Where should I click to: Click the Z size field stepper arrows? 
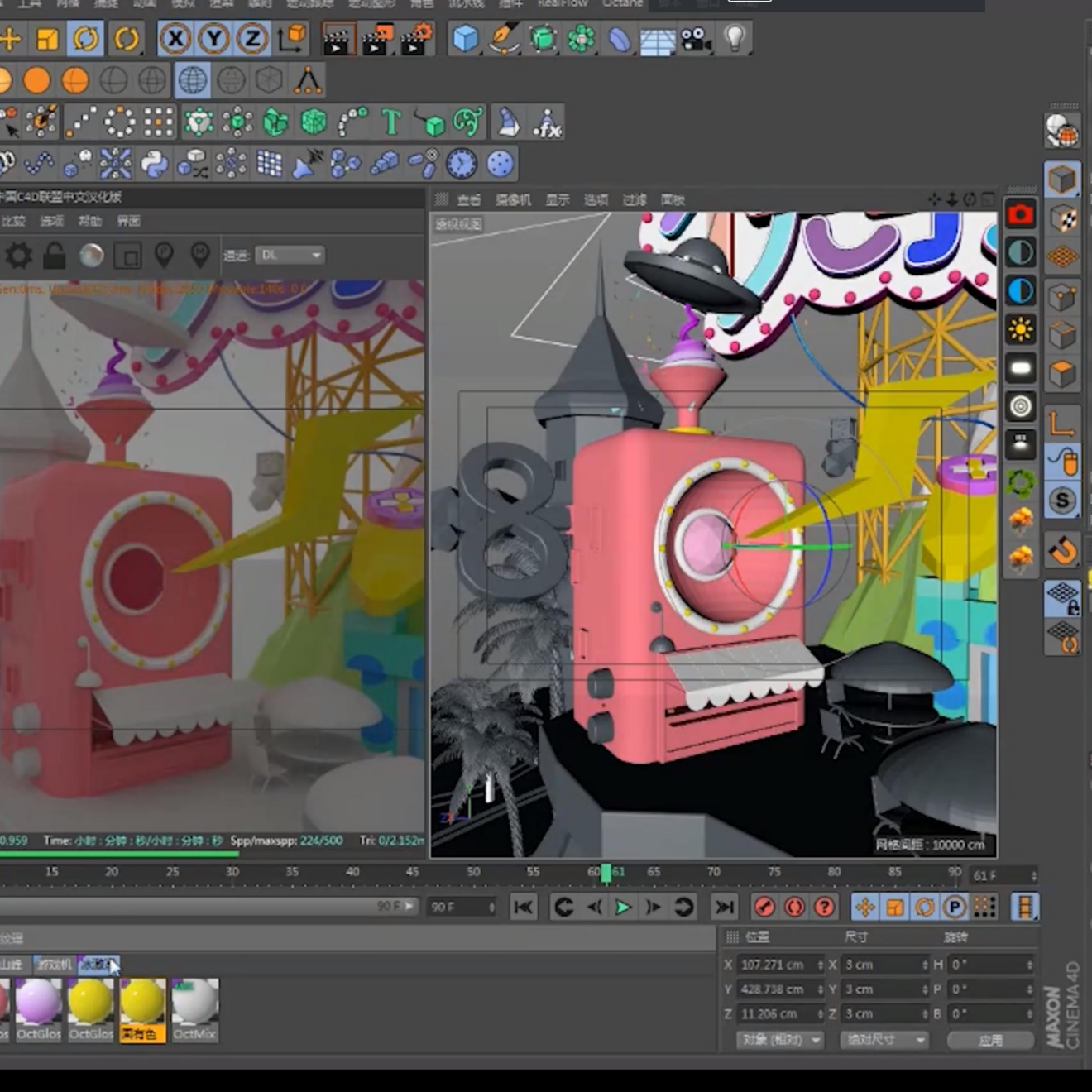(x=925, y=1014)
